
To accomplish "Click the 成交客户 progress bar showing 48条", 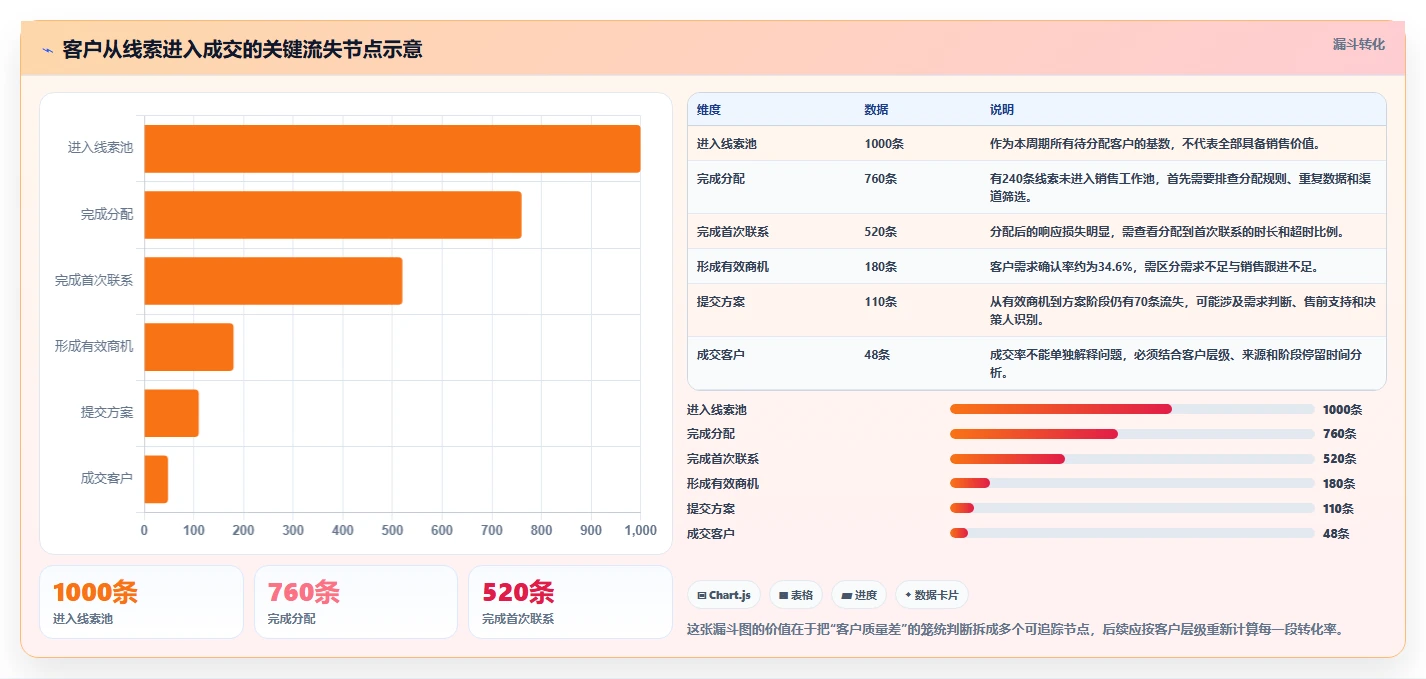I will (x=1132, y=533).
